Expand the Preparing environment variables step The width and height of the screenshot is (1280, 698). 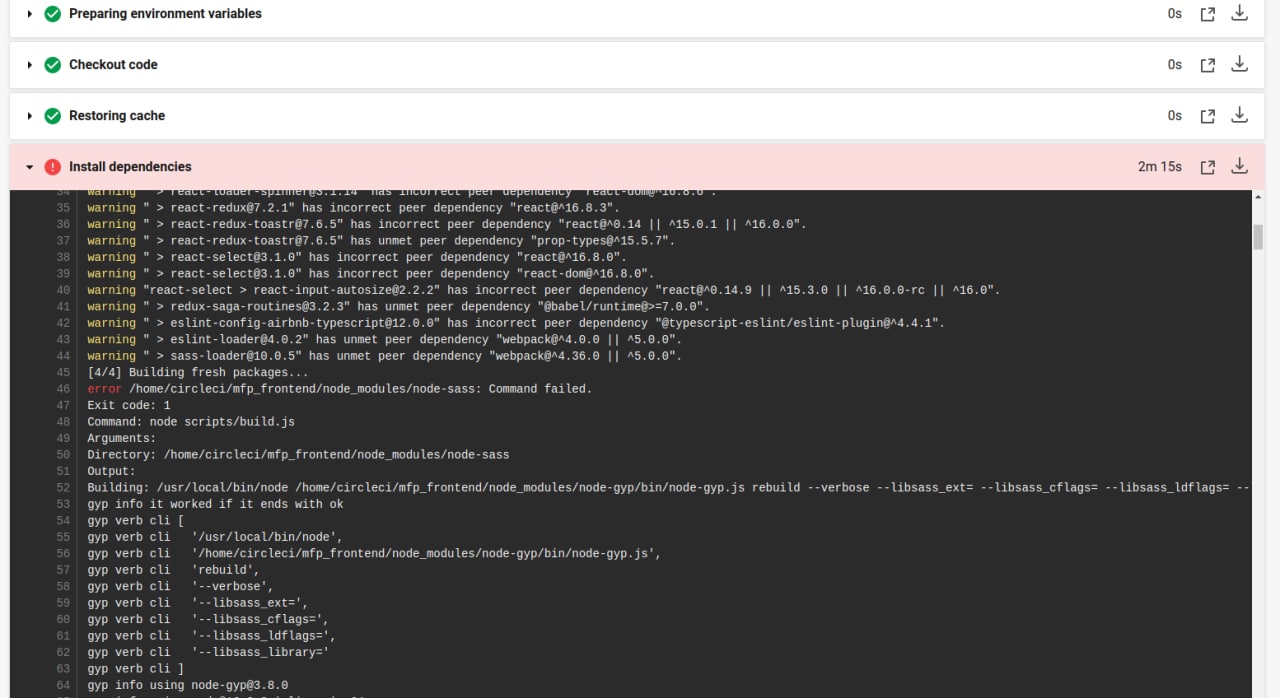pyautogui.click(x=30, y=14)
